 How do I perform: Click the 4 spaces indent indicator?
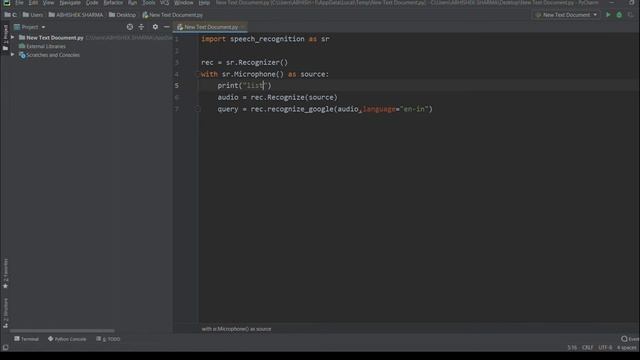(627, 348)
